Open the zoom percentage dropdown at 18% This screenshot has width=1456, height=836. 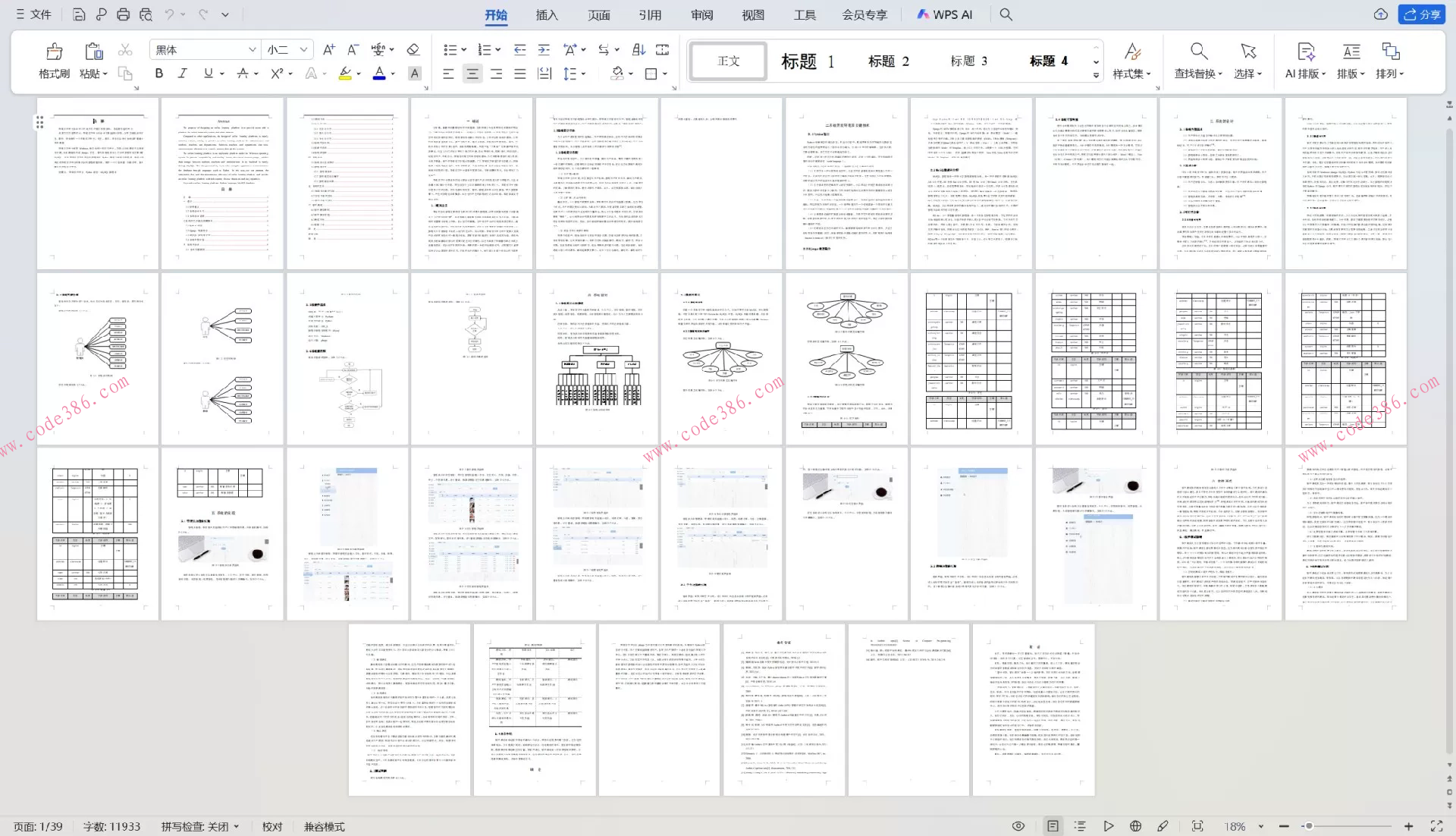pyautogui.click(x=1260, y=826)
